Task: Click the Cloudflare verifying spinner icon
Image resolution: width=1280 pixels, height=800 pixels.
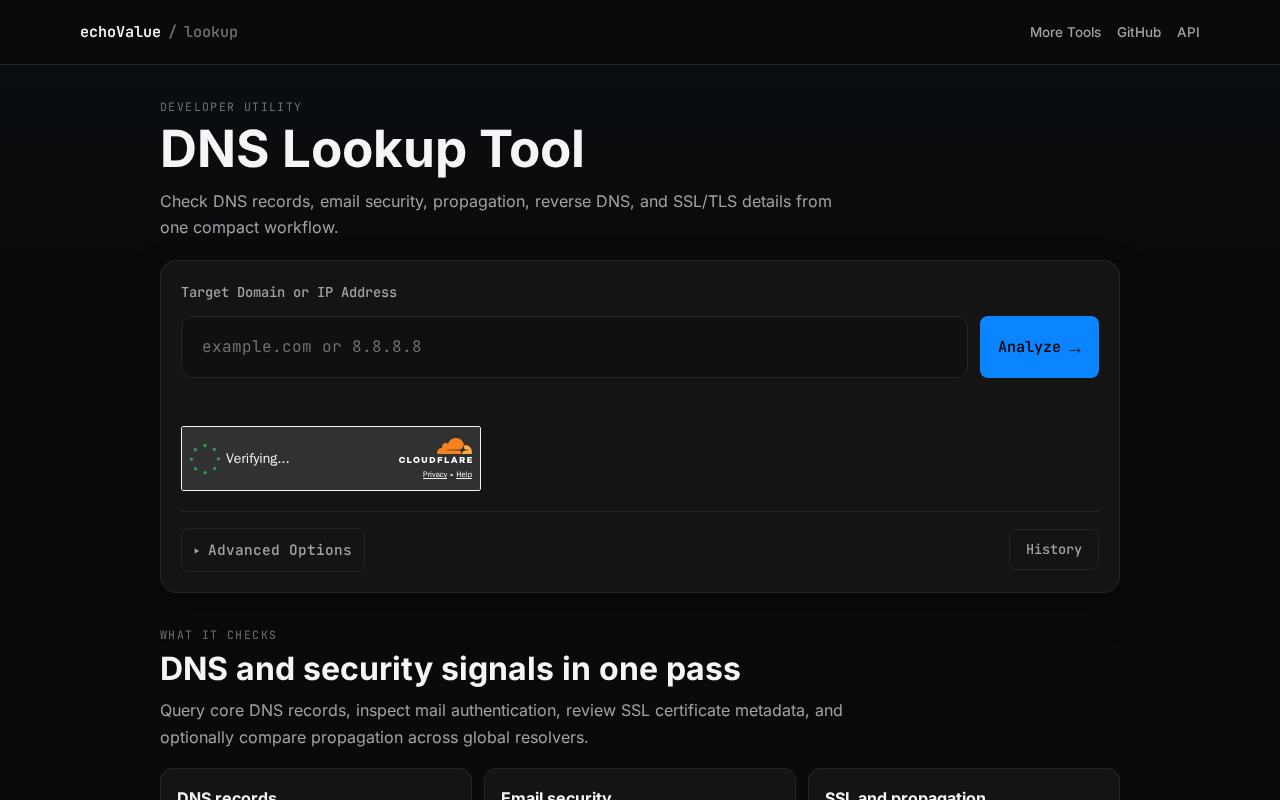Action: click(205, 459)
